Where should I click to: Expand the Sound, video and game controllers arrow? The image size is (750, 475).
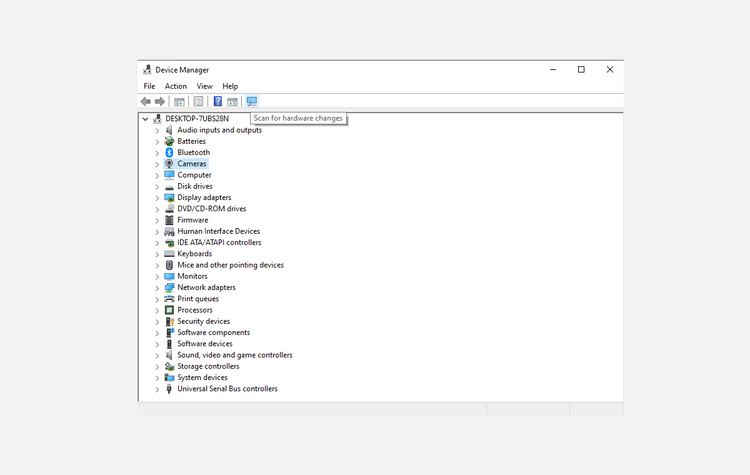pyautogui.click(x=157, y=355)
